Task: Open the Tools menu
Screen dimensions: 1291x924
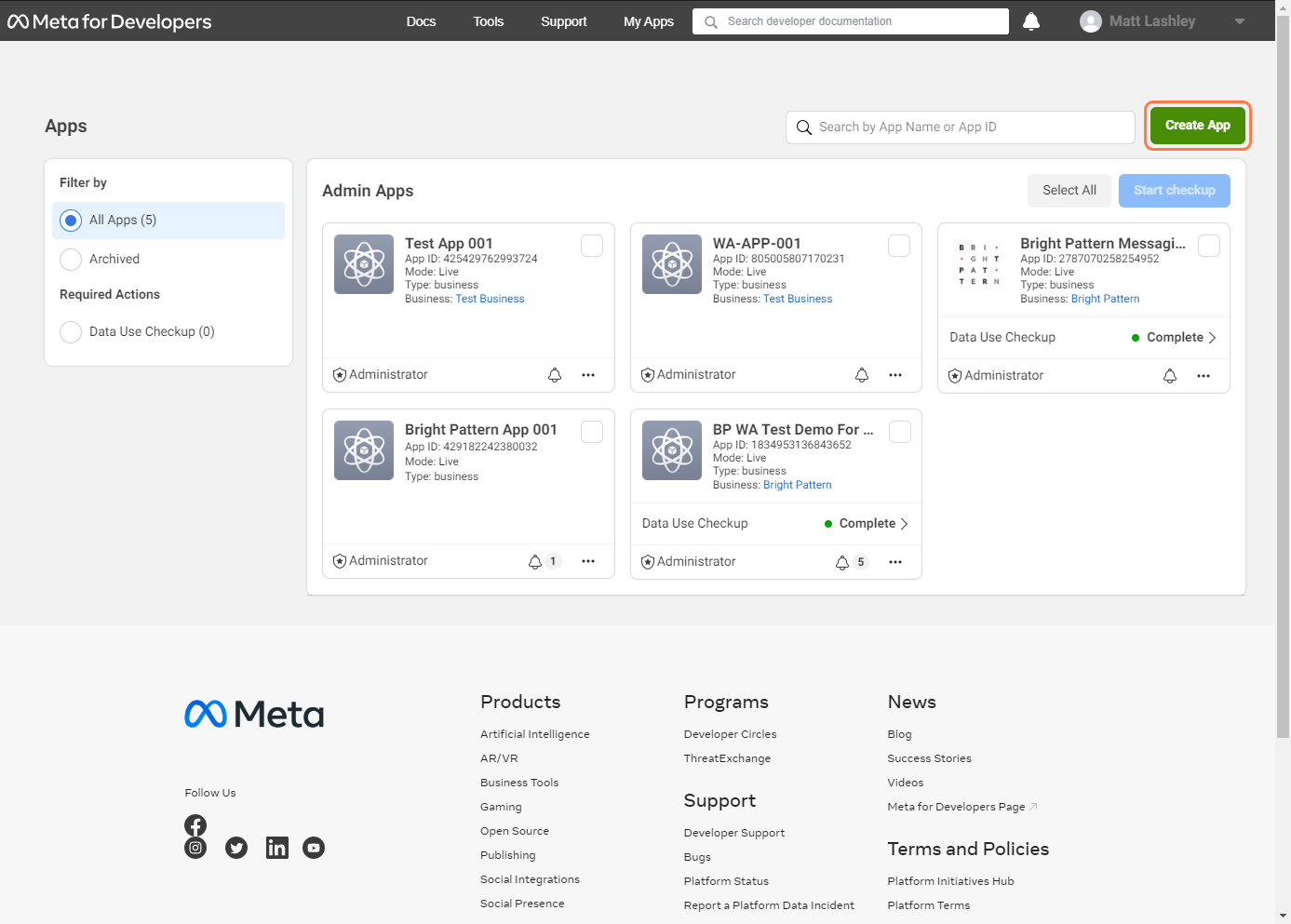Action: pos(489,21)
